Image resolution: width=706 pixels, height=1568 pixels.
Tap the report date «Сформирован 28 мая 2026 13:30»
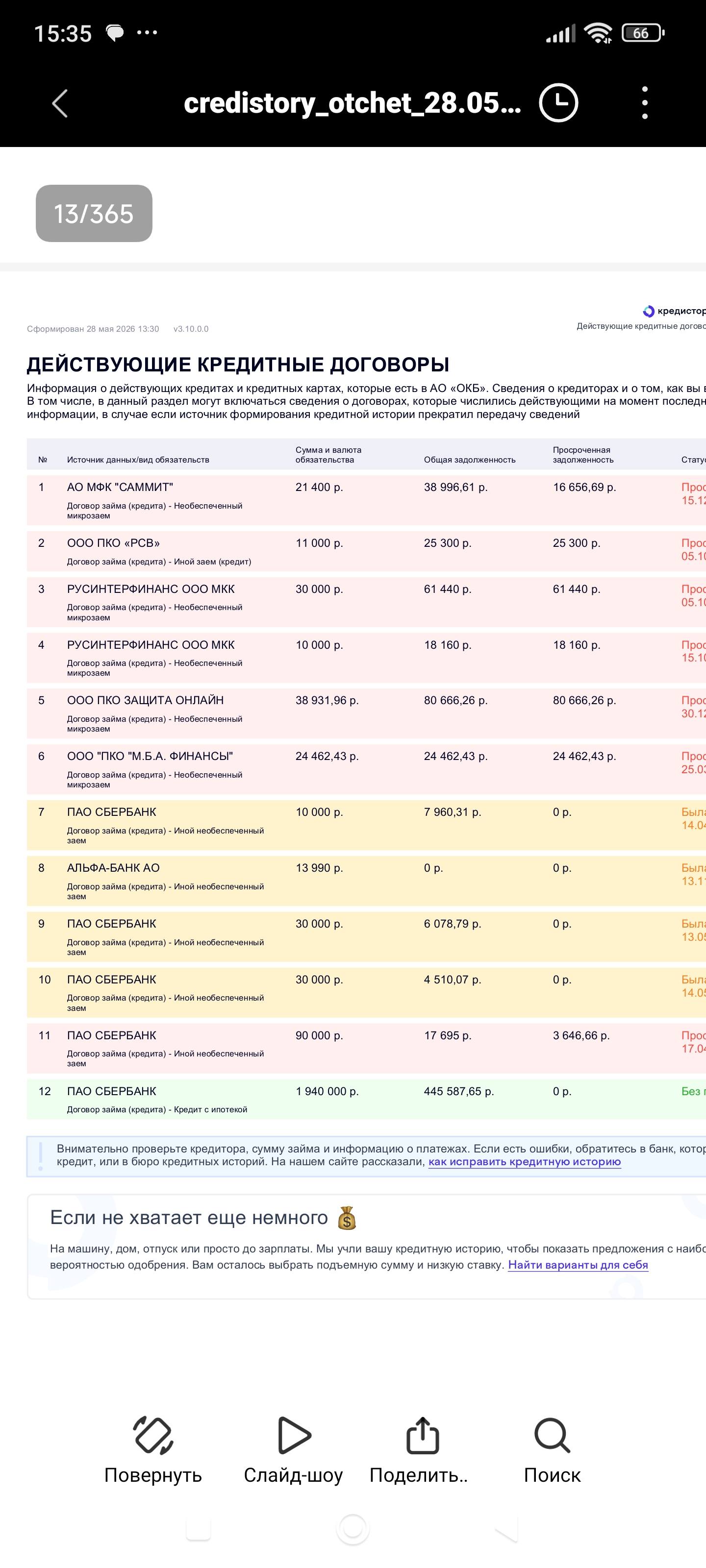93,329
